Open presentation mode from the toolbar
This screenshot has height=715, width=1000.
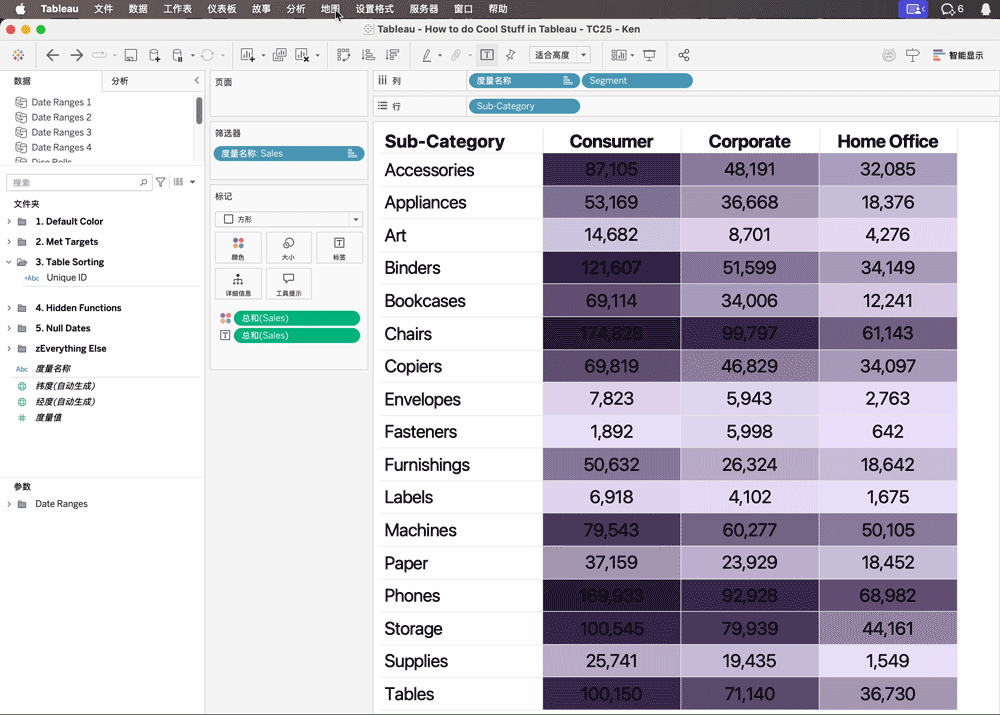[x=649, y=55]
